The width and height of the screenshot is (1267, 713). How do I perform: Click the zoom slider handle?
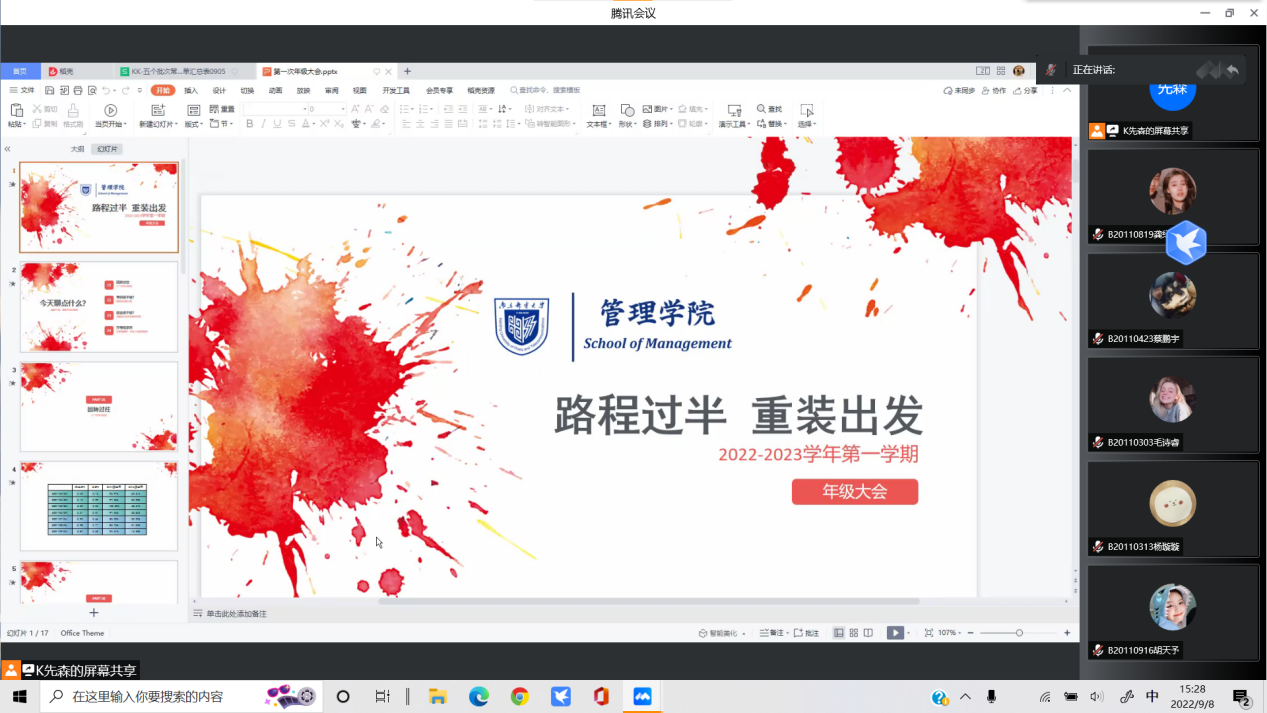(x=1019, y=633)
